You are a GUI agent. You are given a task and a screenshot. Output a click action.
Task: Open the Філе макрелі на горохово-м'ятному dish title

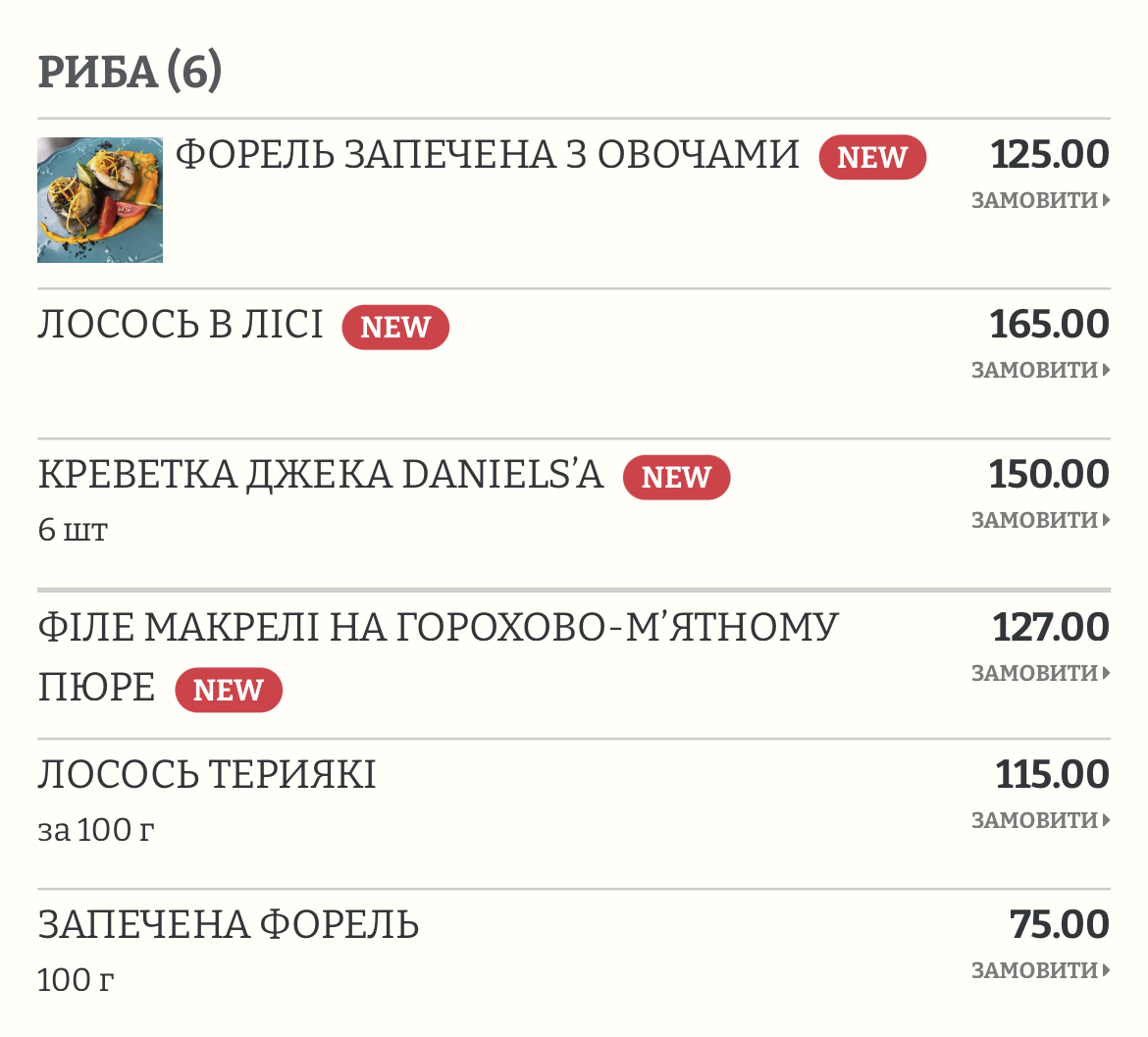click(x=438, y=628)
